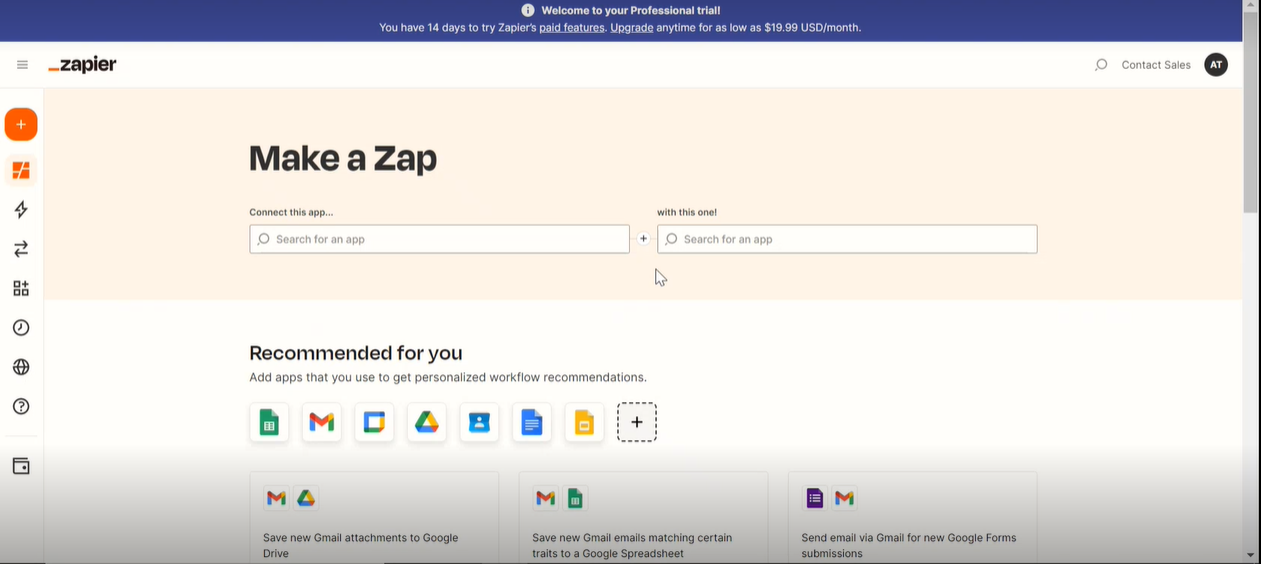Screen dimensions: 1261x564
Task: Select the Google Sheets recommended app icon
Action: (x=269, y=423)
